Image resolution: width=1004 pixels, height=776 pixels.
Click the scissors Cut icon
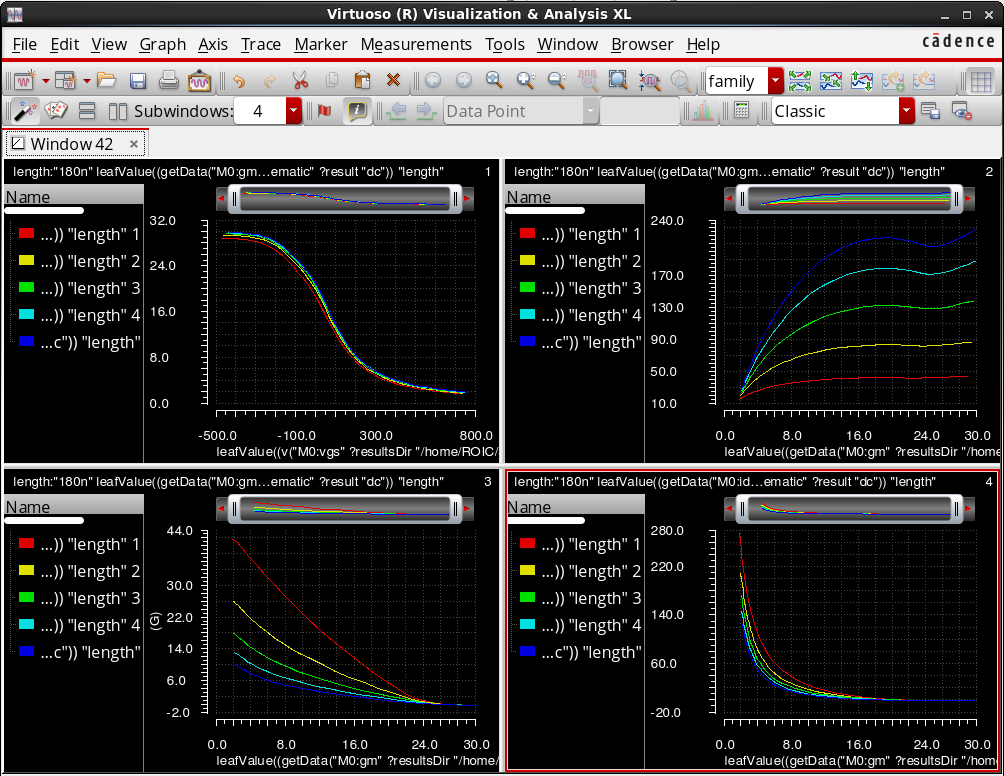click(299, 81)
